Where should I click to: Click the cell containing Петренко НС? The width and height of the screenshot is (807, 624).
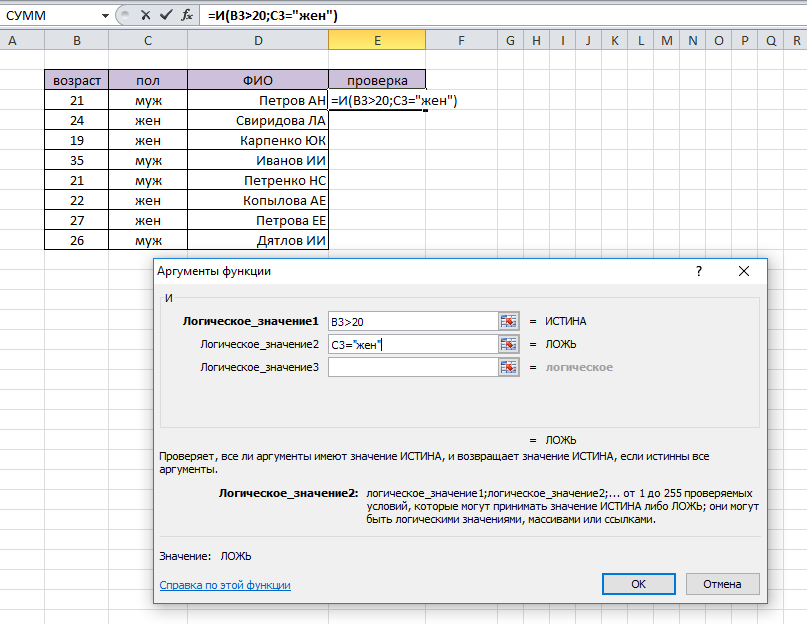258,180
